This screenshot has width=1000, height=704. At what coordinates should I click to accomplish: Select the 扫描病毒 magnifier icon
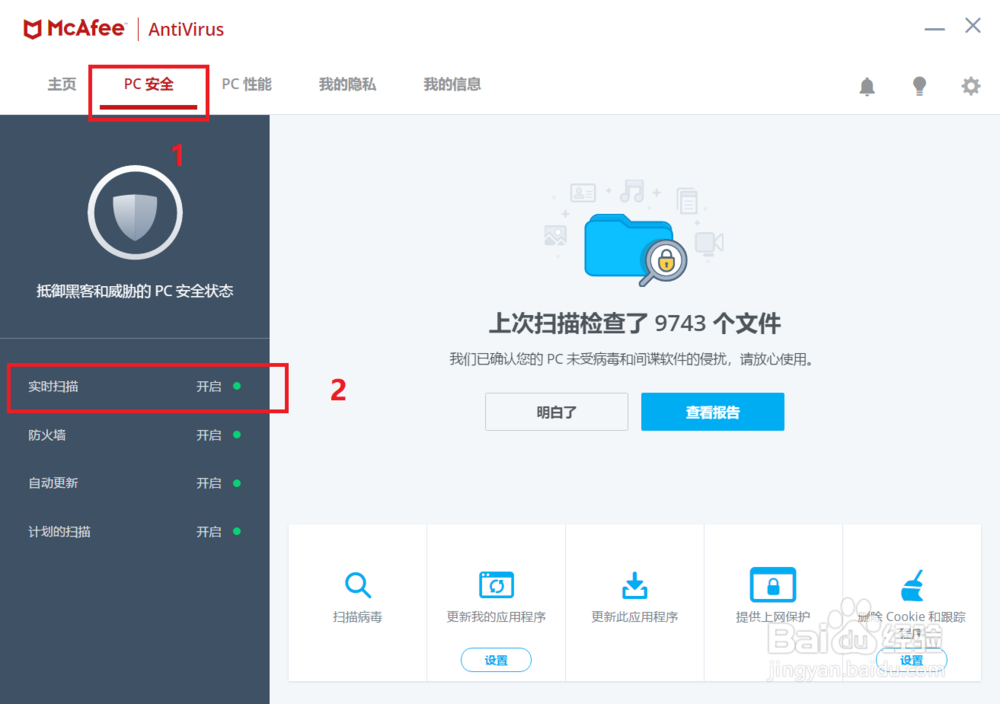point(357,585)
